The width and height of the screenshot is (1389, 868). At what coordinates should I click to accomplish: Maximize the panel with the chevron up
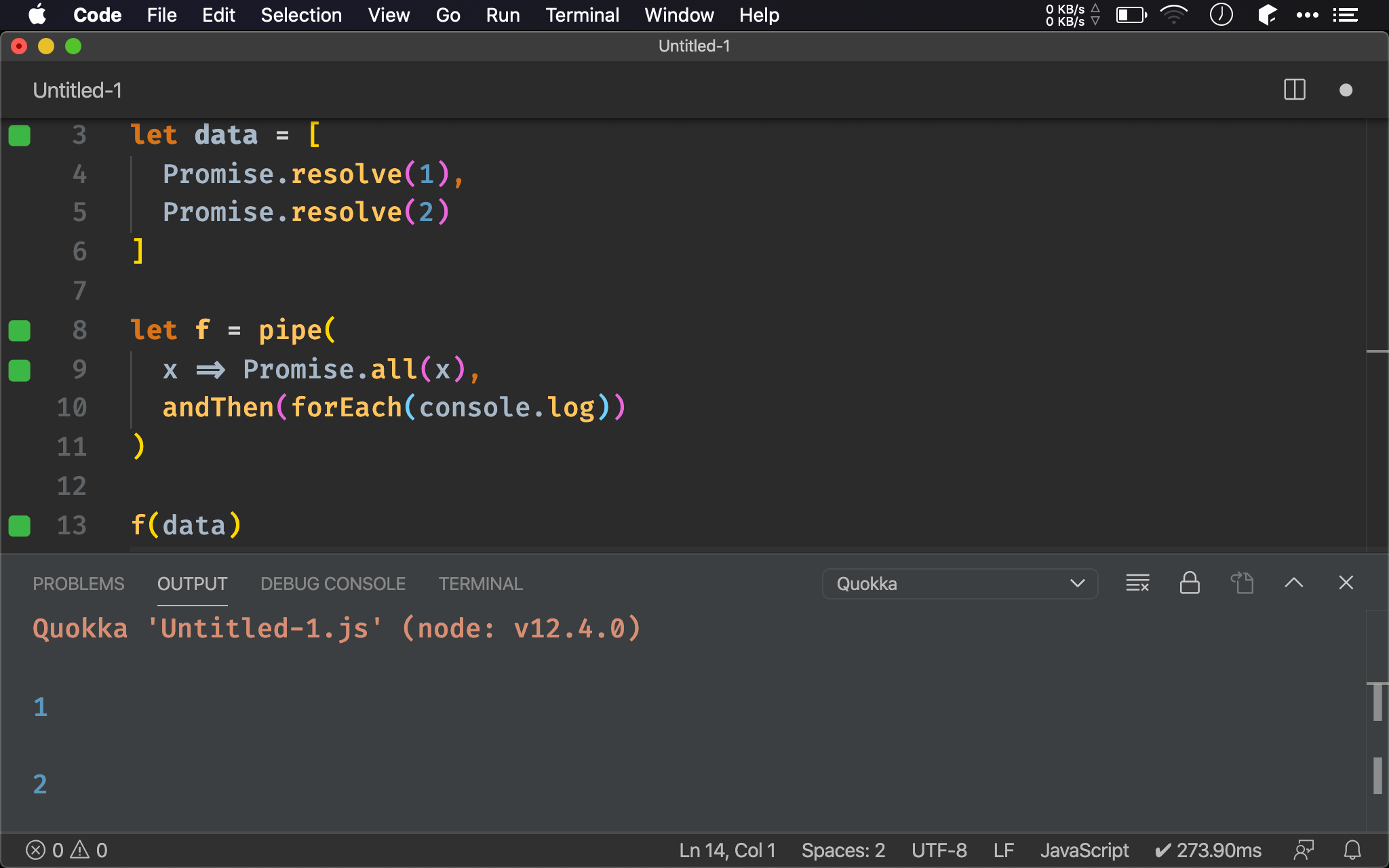1294,583
